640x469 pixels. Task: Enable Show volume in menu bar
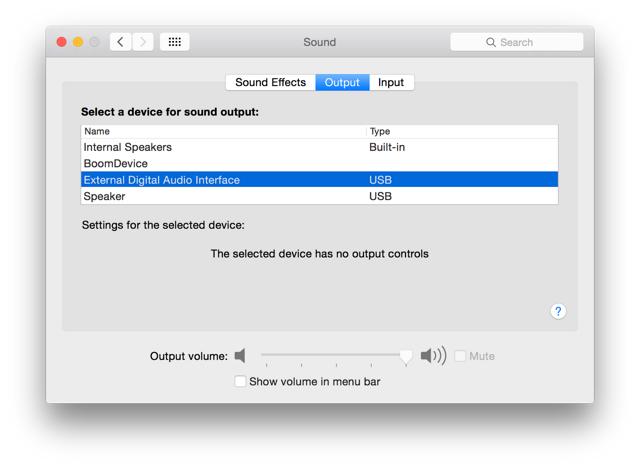(x=240, y=381)
